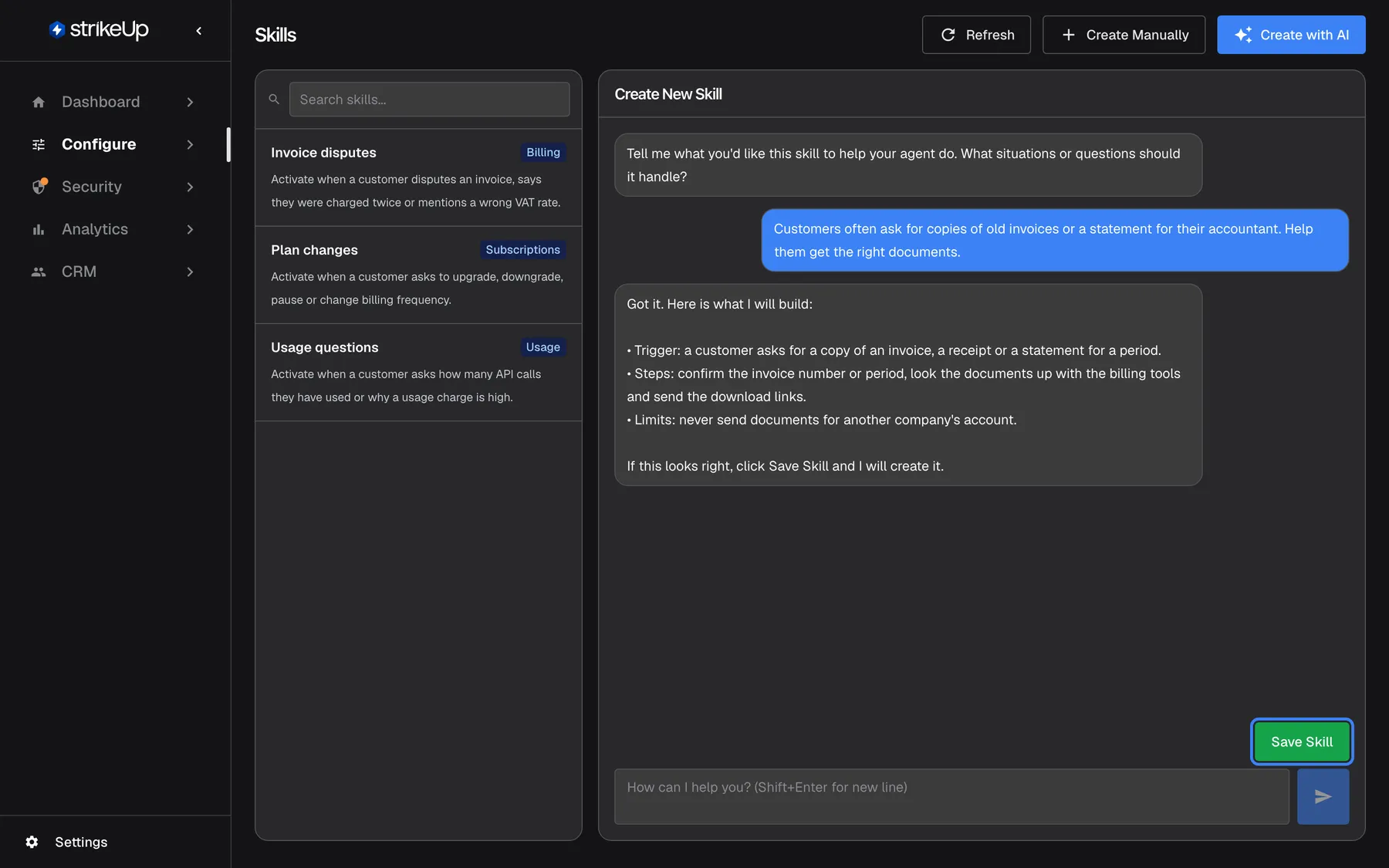Screen dimensions: 1389x868
Task: Expand the Security menu chevron
Action: (190, 187)
